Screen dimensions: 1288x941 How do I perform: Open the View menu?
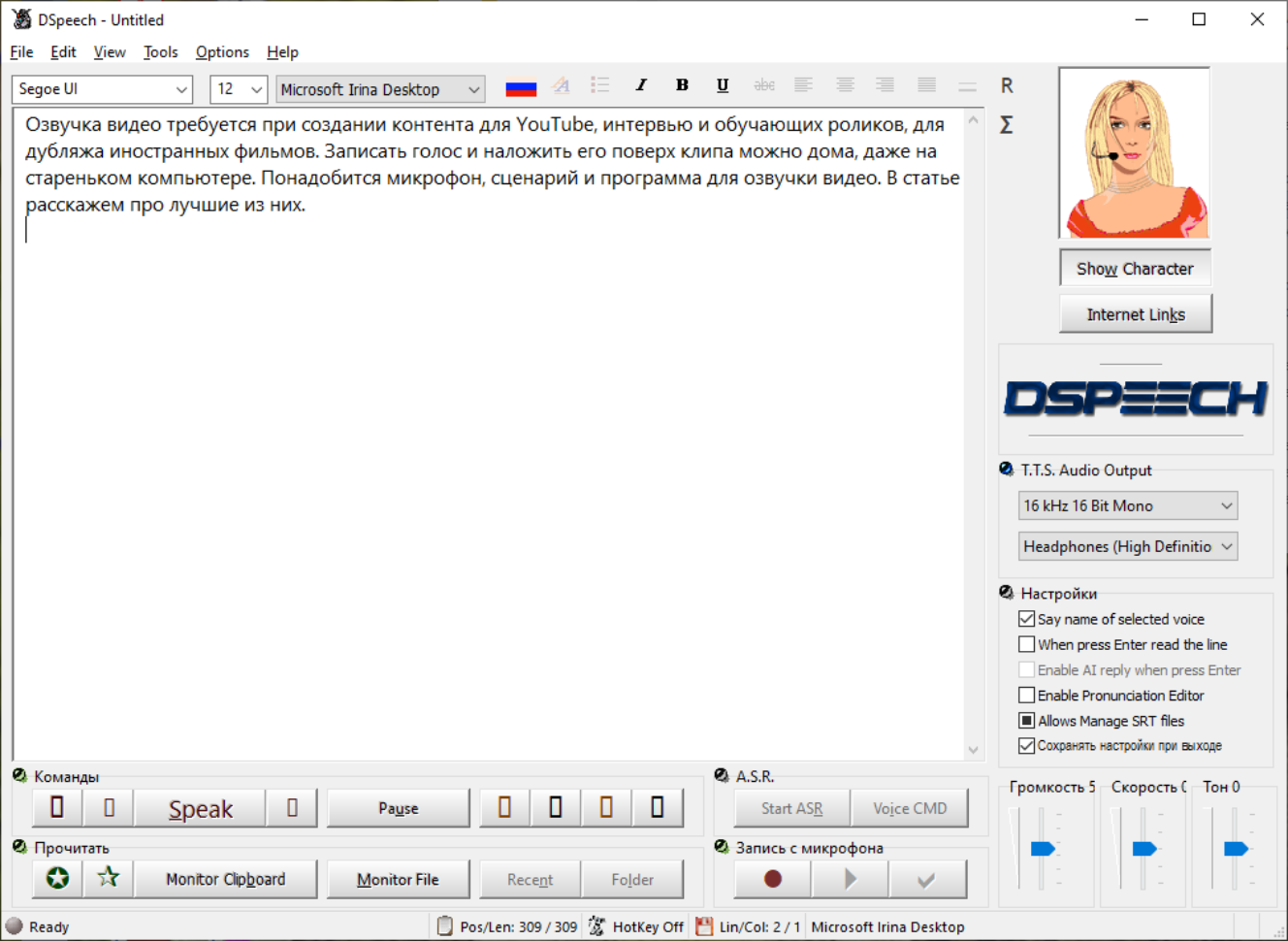pos(110,52)
